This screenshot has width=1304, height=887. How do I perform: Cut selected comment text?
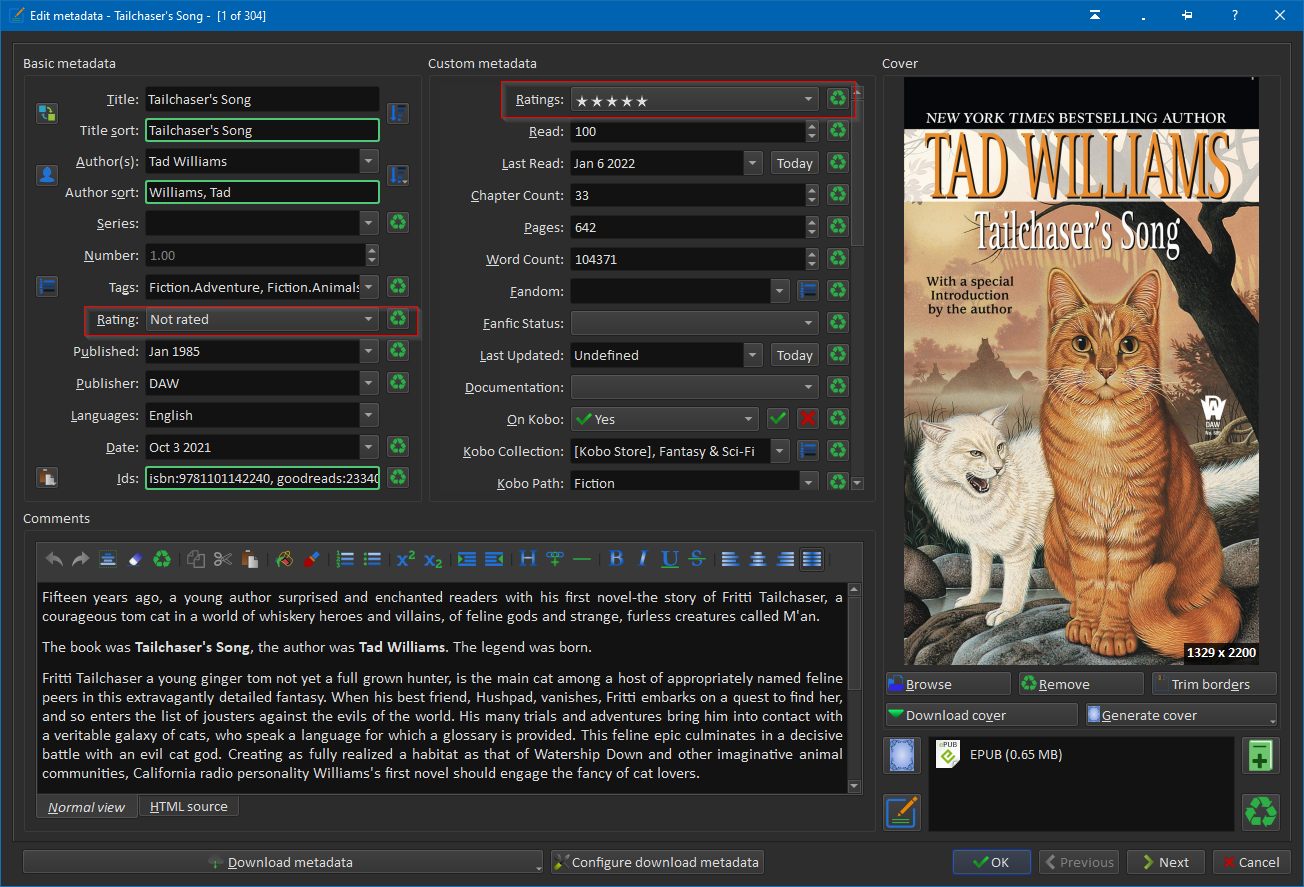click(223, 559)
